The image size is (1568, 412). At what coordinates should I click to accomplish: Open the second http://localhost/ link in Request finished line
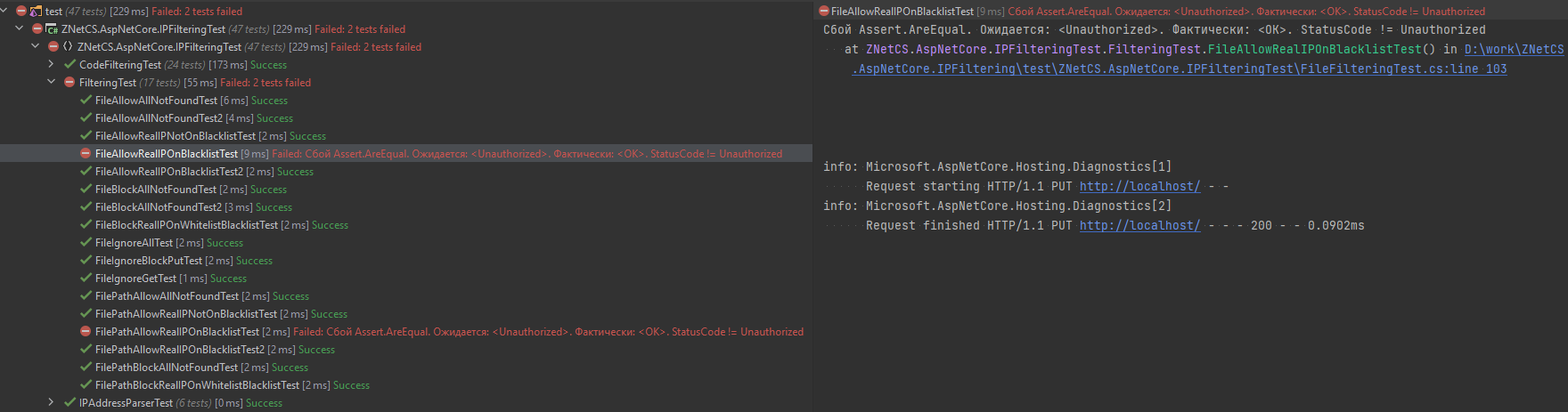[x=1139, y=225]
